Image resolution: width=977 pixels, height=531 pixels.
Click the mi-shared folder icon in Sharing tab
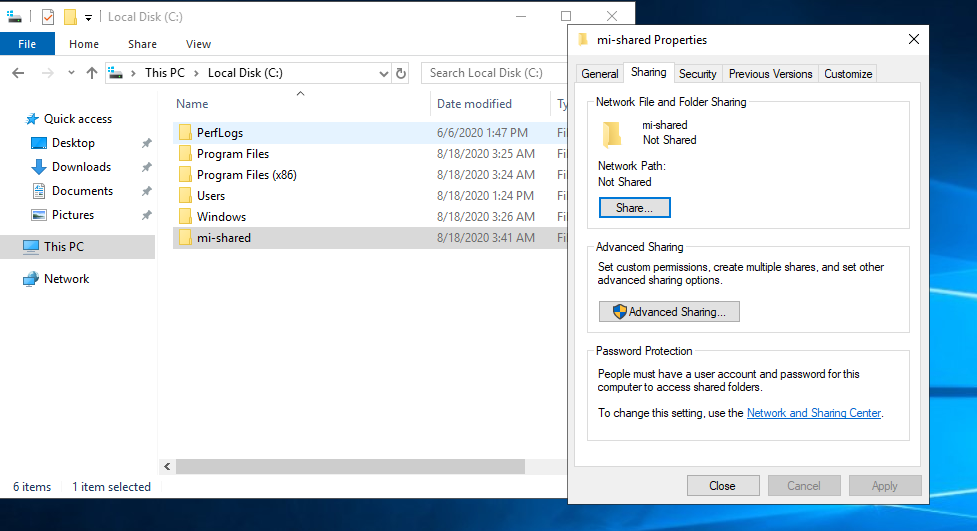[612, 133]
